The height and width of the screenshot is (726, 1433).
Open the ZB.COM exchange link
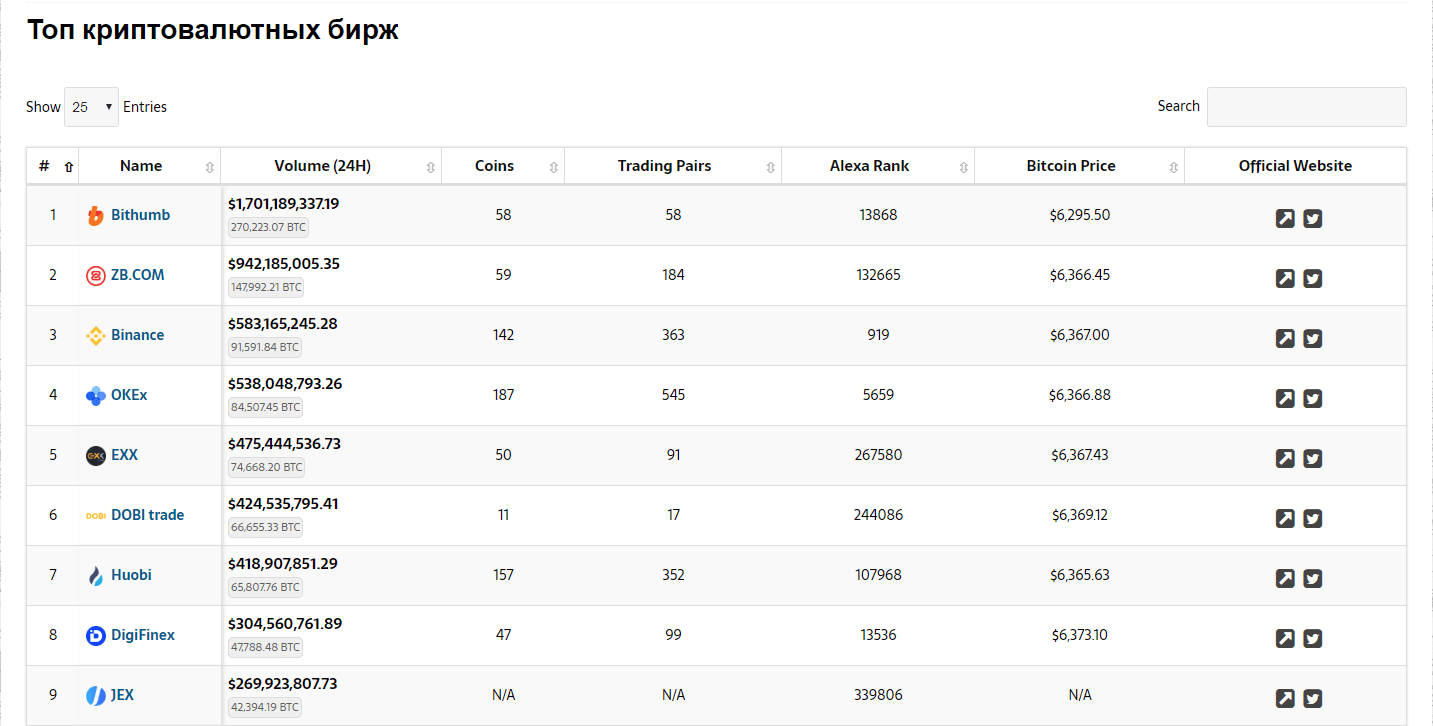pos(137,275)
